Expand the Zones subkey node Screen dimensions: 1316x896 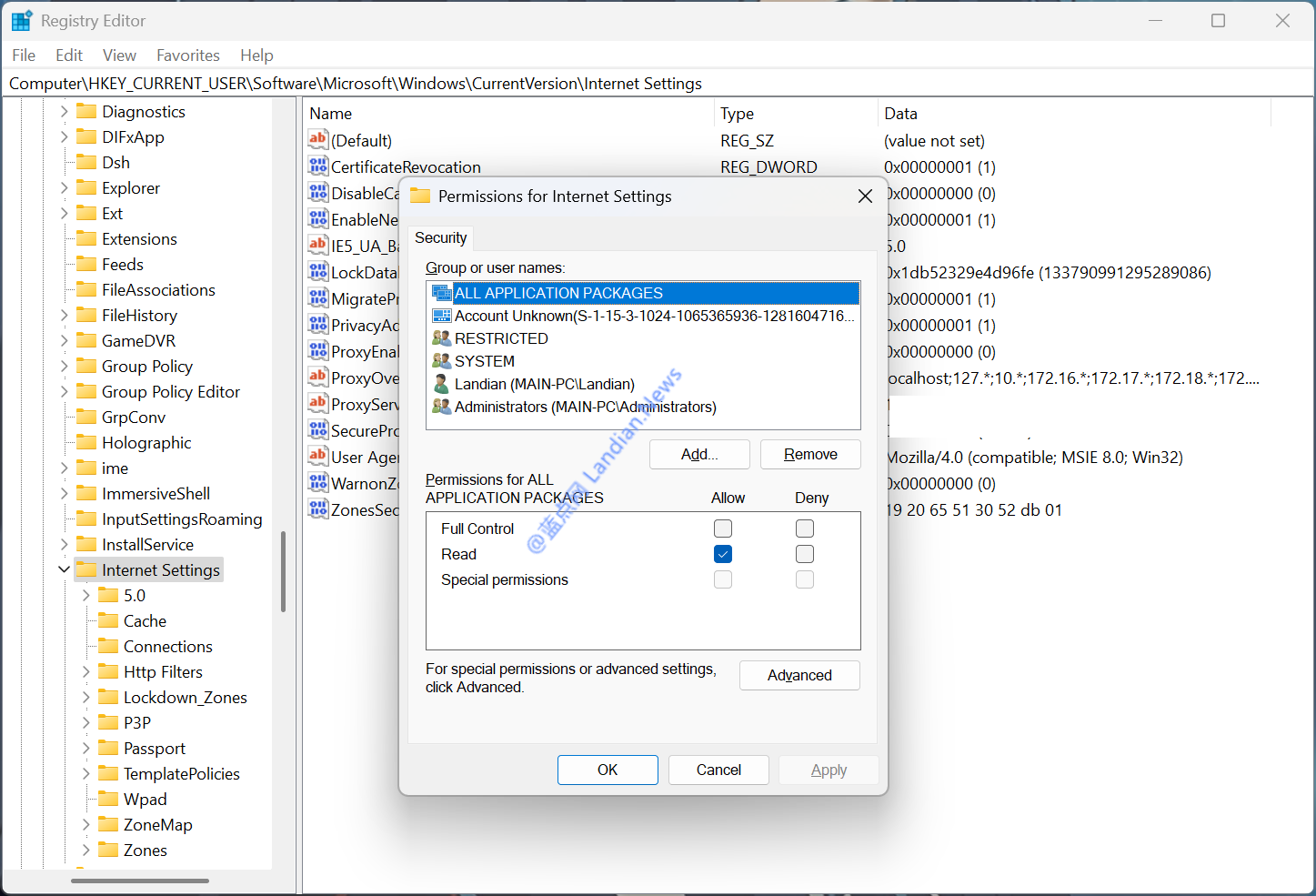pos(85,850)
